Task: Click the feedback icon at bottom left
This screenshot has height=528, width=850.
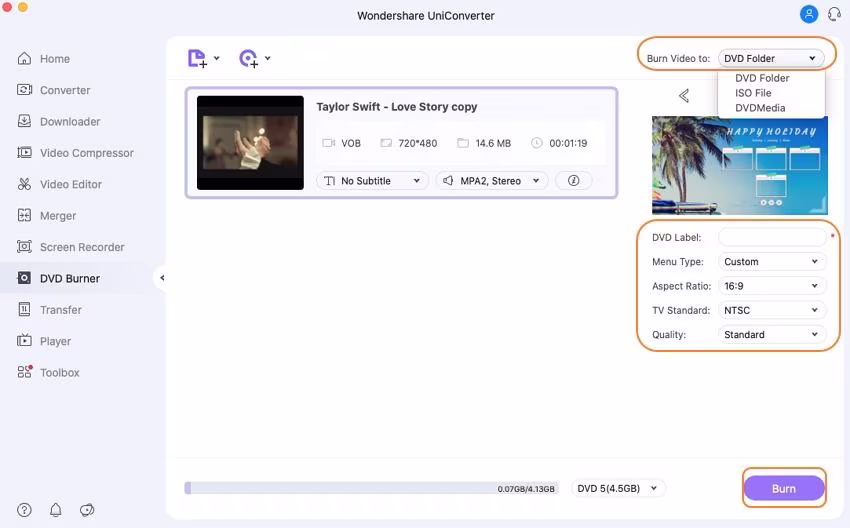Action: (87, 510)
